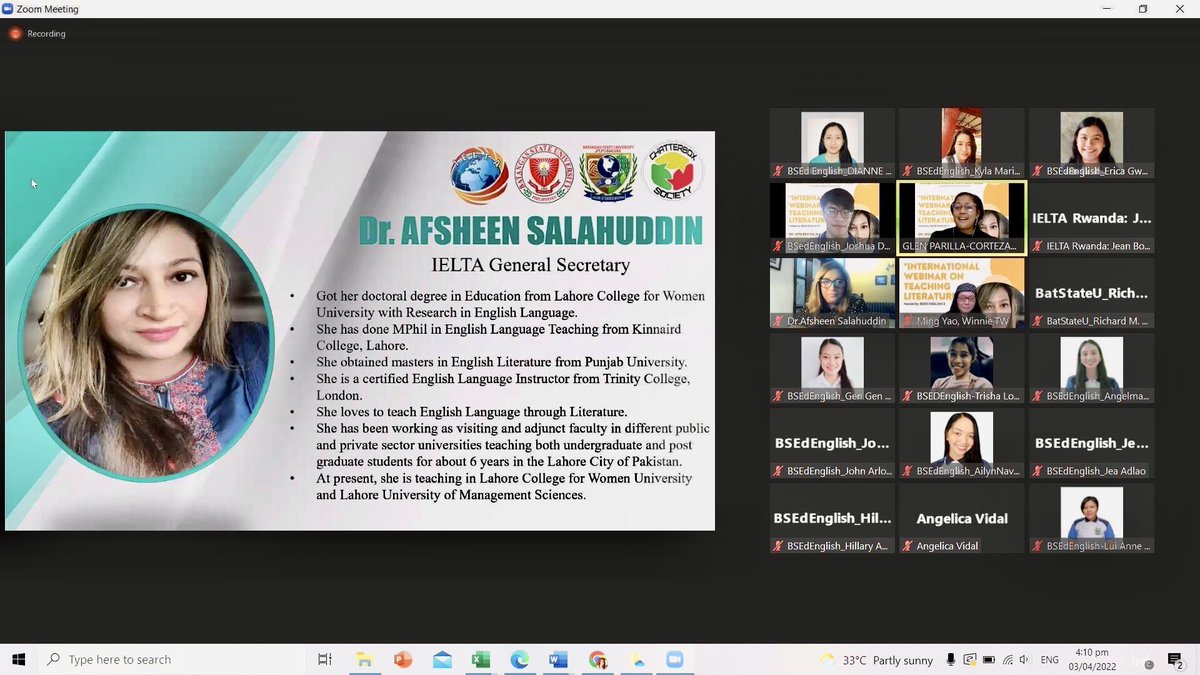Open the Mail app from the taskbar
Screen dimensions: 1200x675
[441, 659]
